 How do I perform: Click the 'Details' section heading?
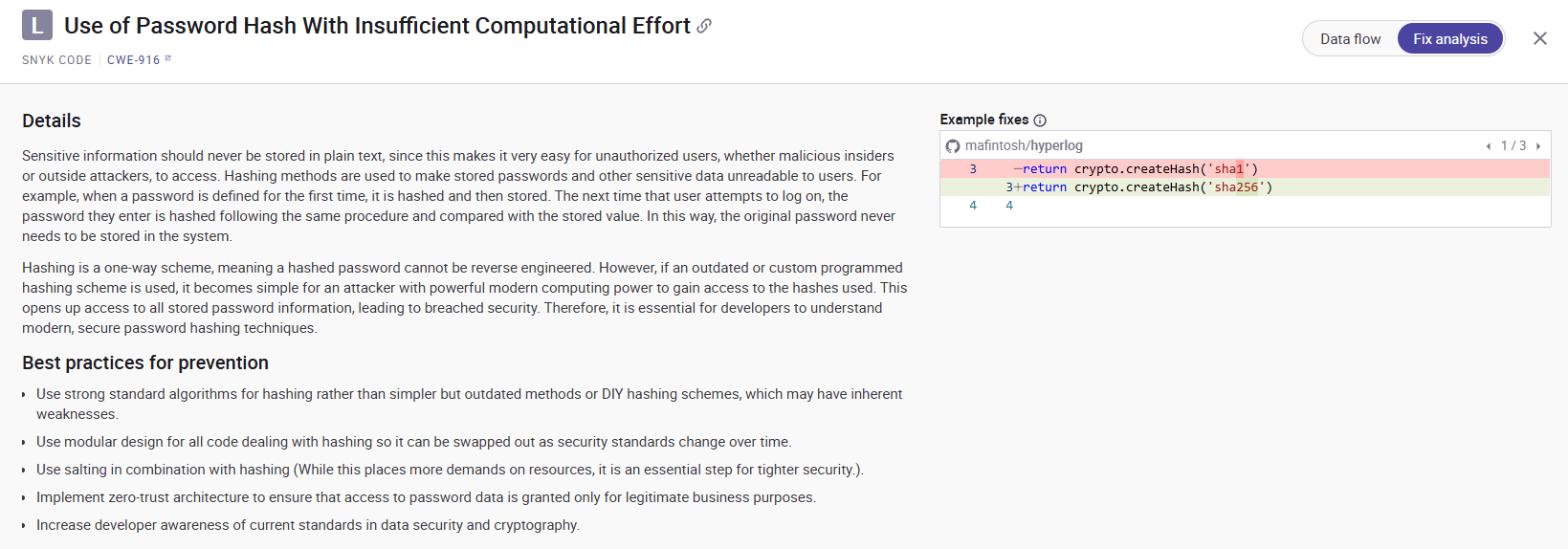[52, 121]
